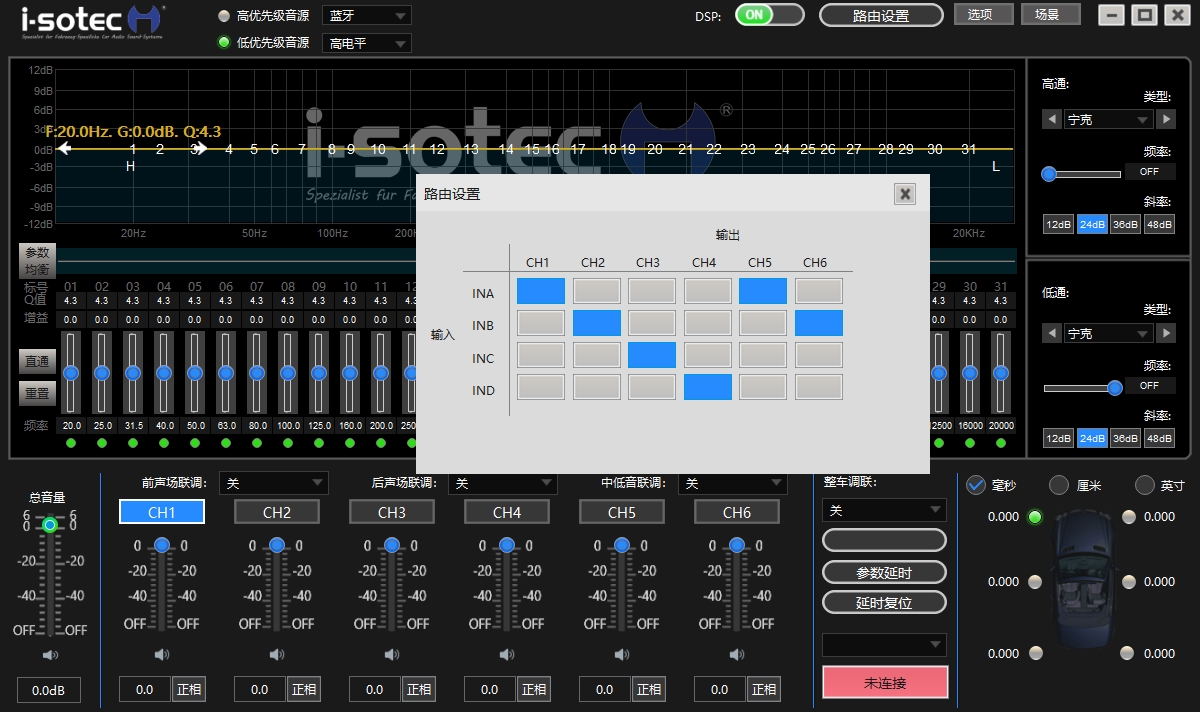Image resolution: width=1200 pixels, height=712 pixels.
Task: Select the high priority source radio button
Action: coord(224,16)
